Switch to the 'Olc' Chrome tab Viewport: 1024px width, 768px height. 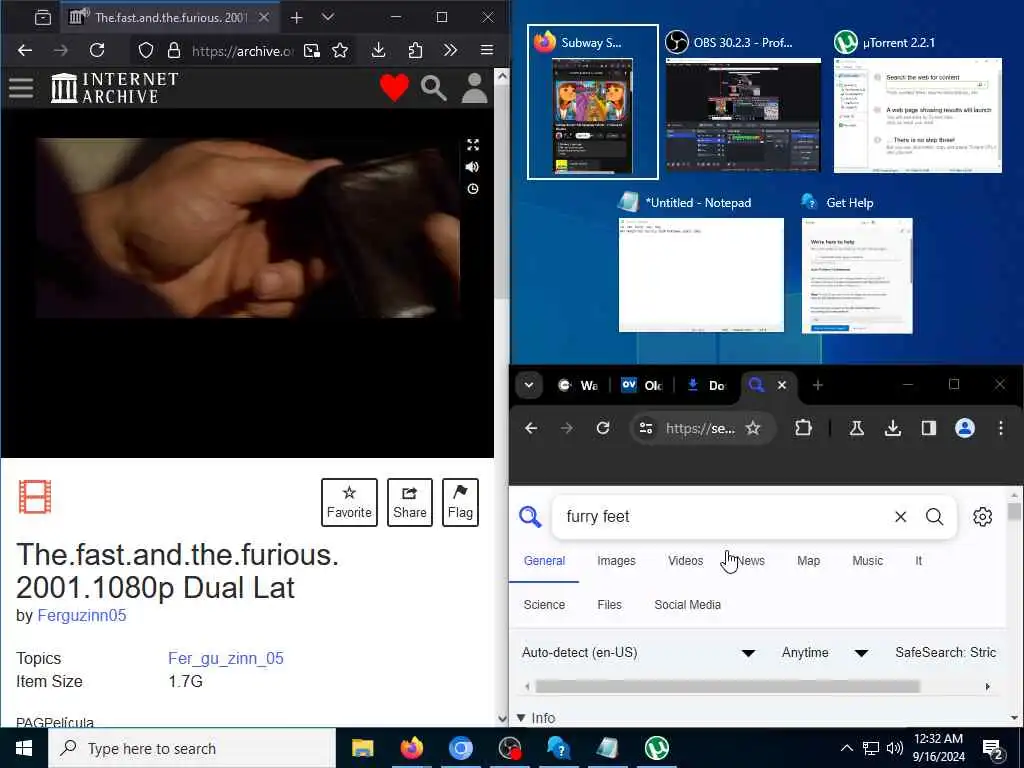(x=641, y=385)
